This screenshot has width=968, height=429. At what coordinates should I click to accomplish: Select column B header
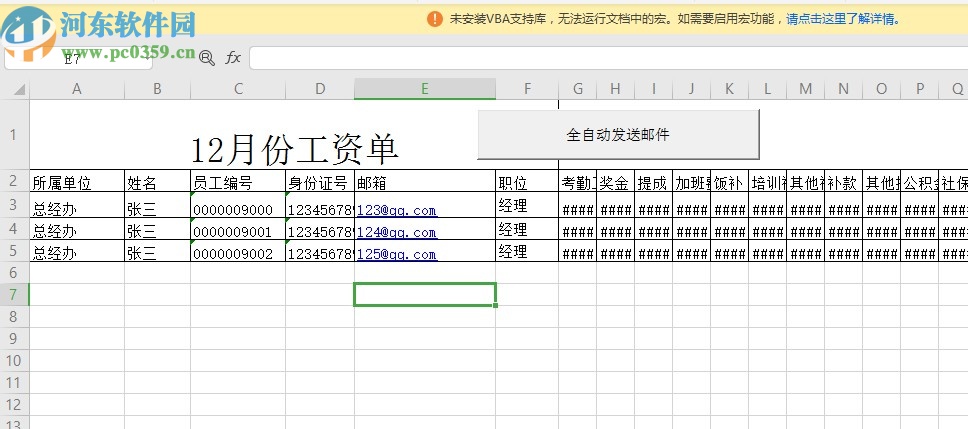[157, 89]
